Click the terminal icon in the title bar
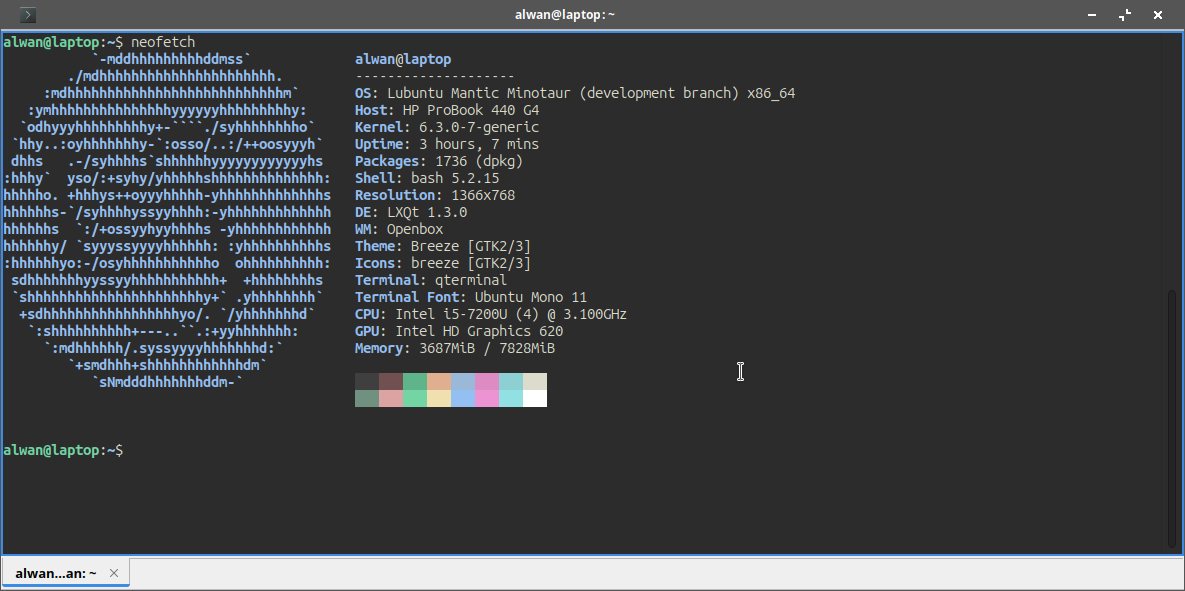Image resolution: width=1185 pixels, height=591 pixels. pos(27,14)
